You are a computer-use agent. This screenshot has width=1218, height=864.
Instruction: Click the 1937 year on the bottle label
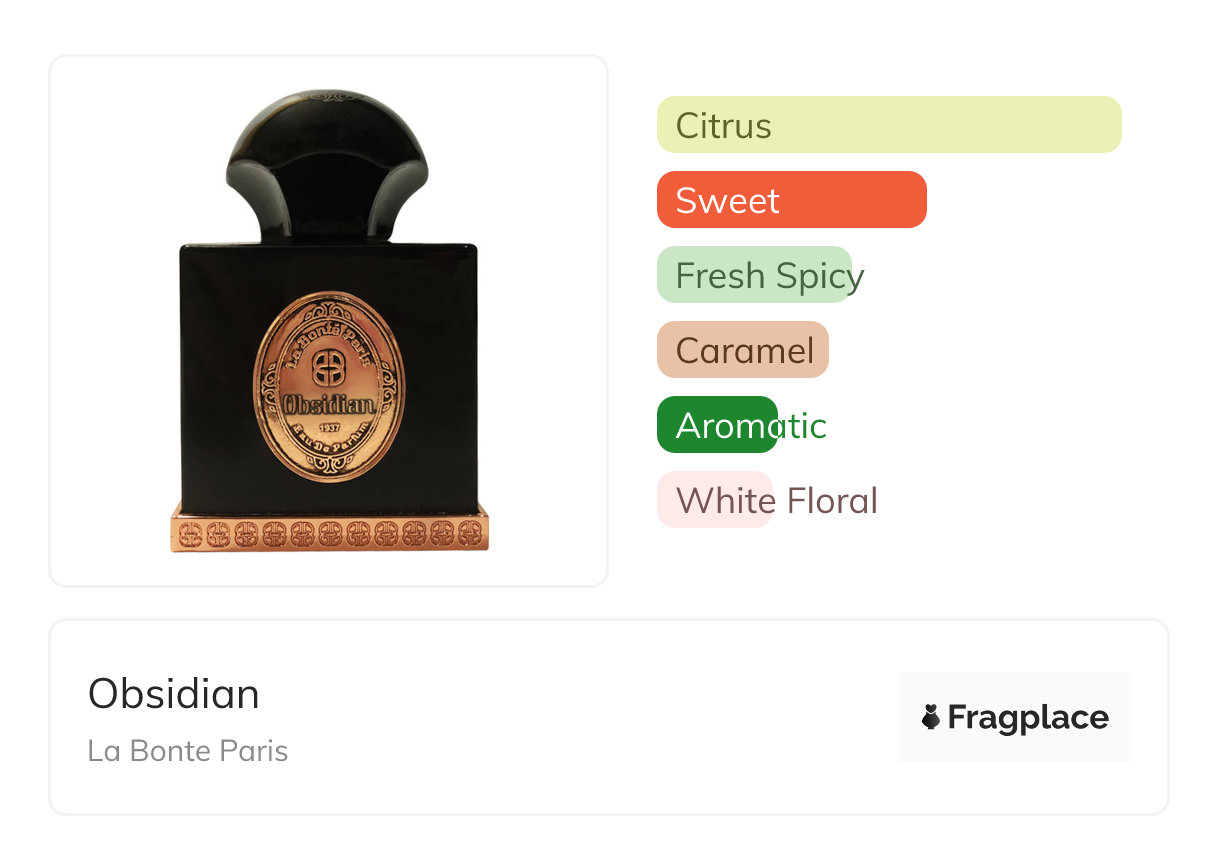click(x=329, y=427)
